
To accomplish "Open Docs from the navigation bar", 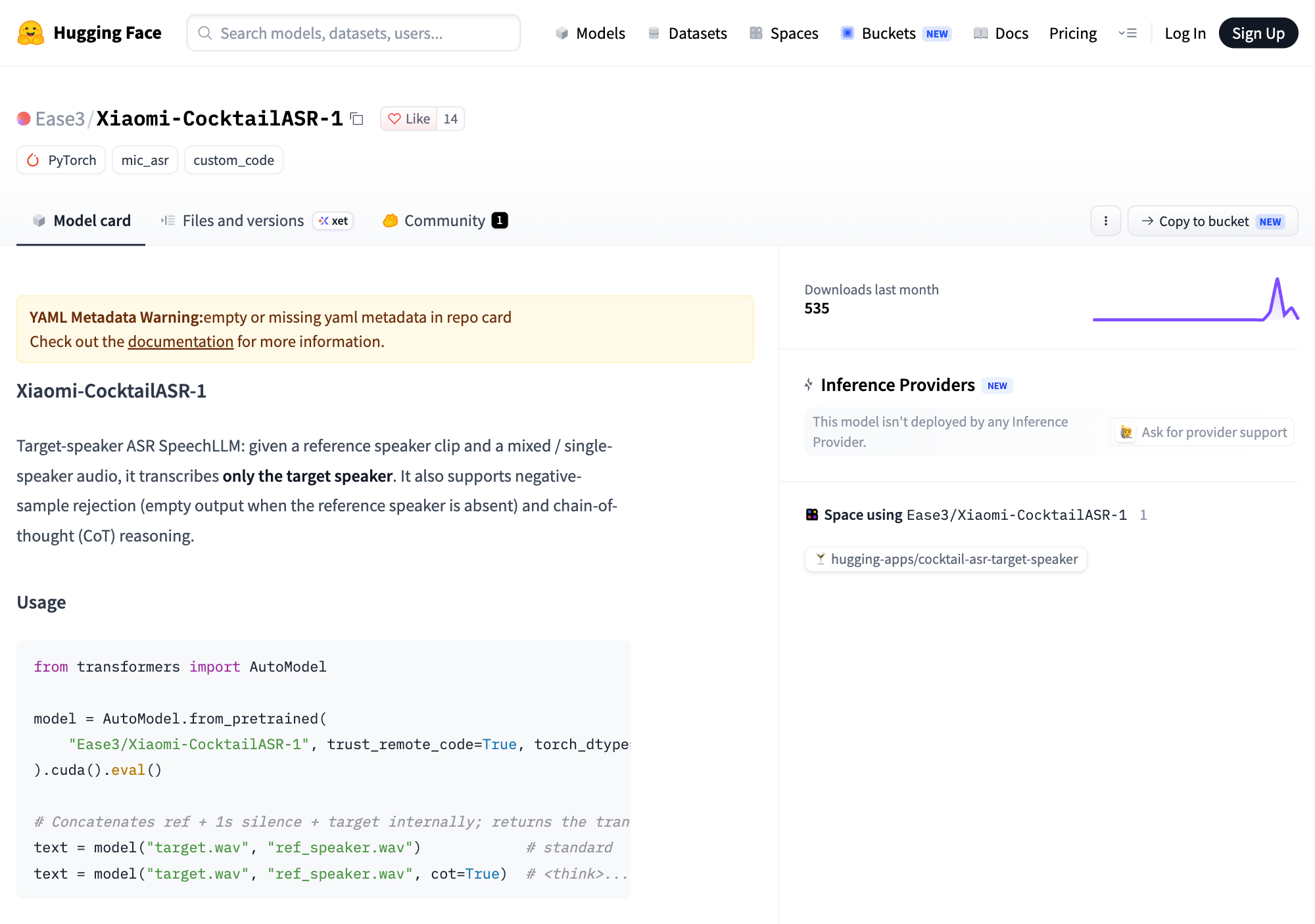I will tap(1001, 33).
